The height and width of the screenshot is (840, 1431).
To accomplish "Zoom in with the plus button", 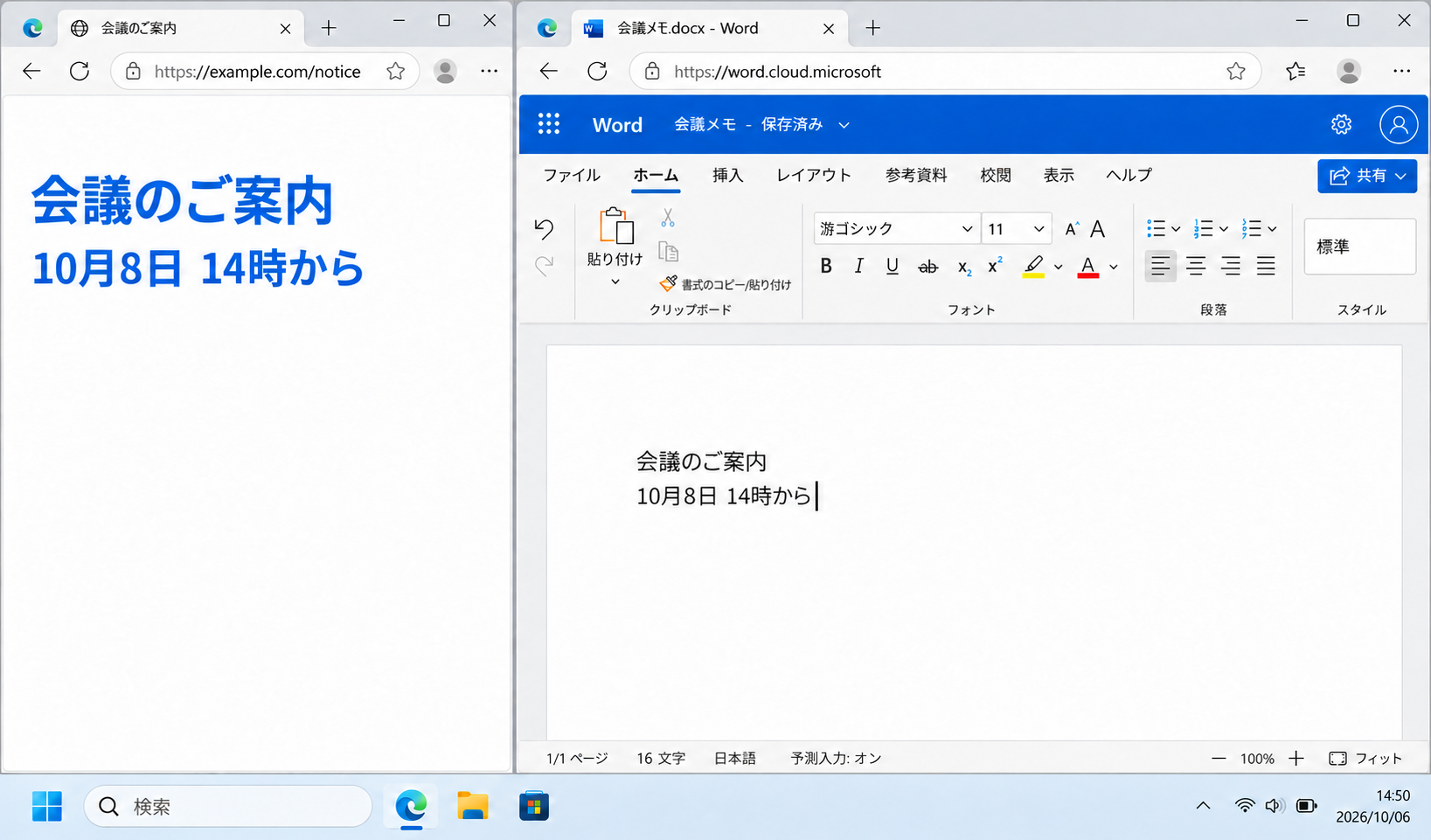I will tap(1296, 758).
